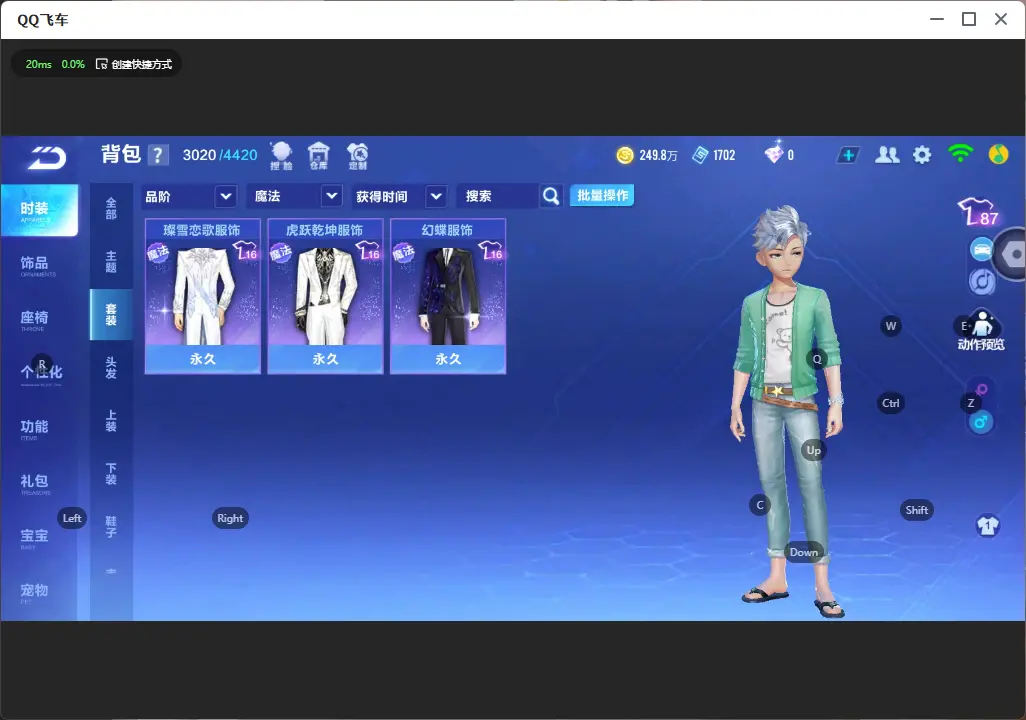This screenshot has width=1026, height=720.
Task: Select the 下装 subcategory tab
Action: (111, 474)
